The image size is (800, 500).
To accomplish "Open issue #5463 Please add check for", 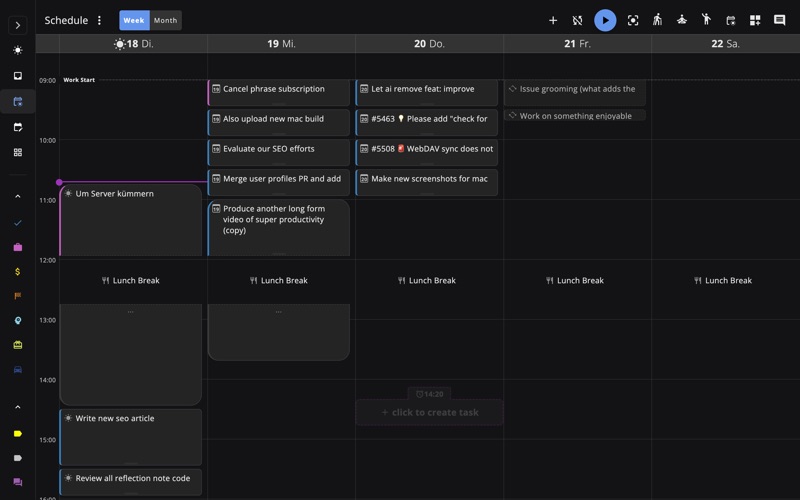I will (427, 122).
